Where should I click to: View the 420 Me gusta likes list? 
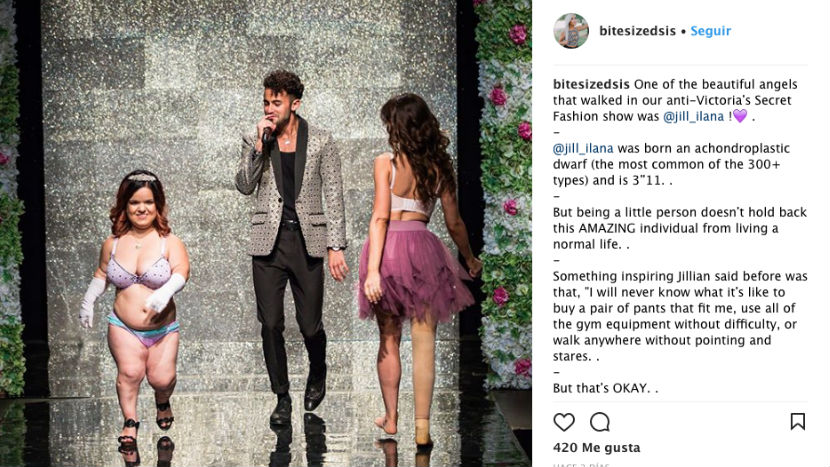point(597,448)
